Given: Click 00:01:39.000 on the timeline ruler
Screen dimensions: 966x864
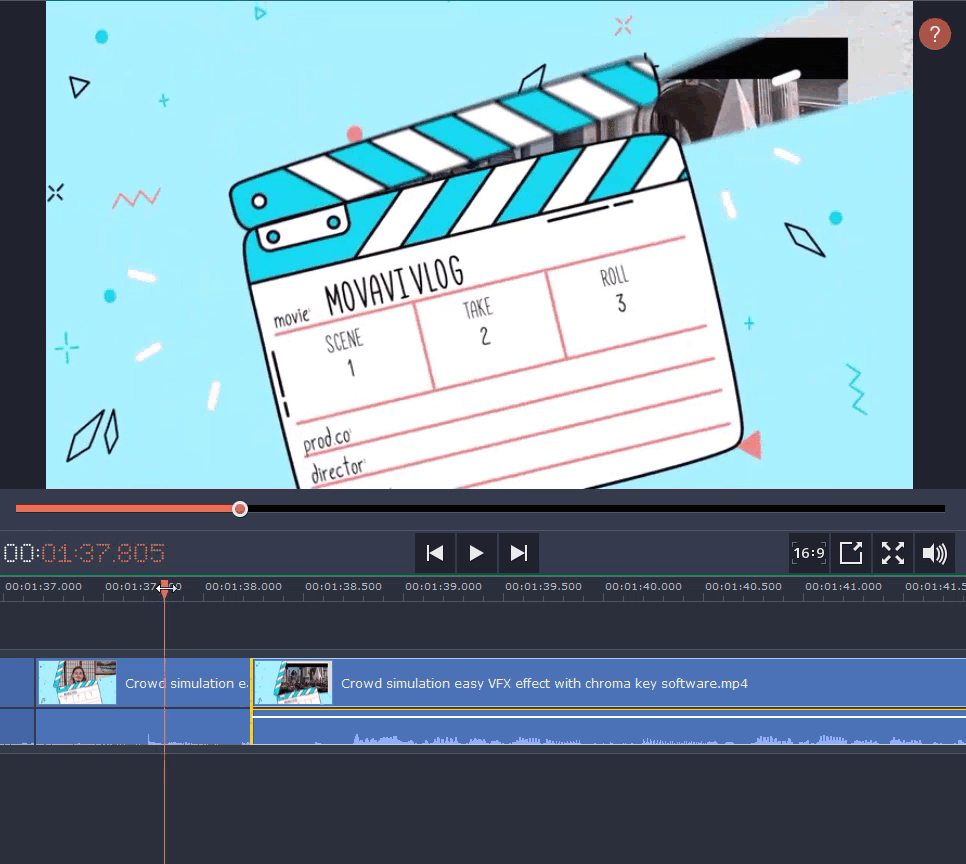Looking at the screenshot, I should (x=444, y=587).
